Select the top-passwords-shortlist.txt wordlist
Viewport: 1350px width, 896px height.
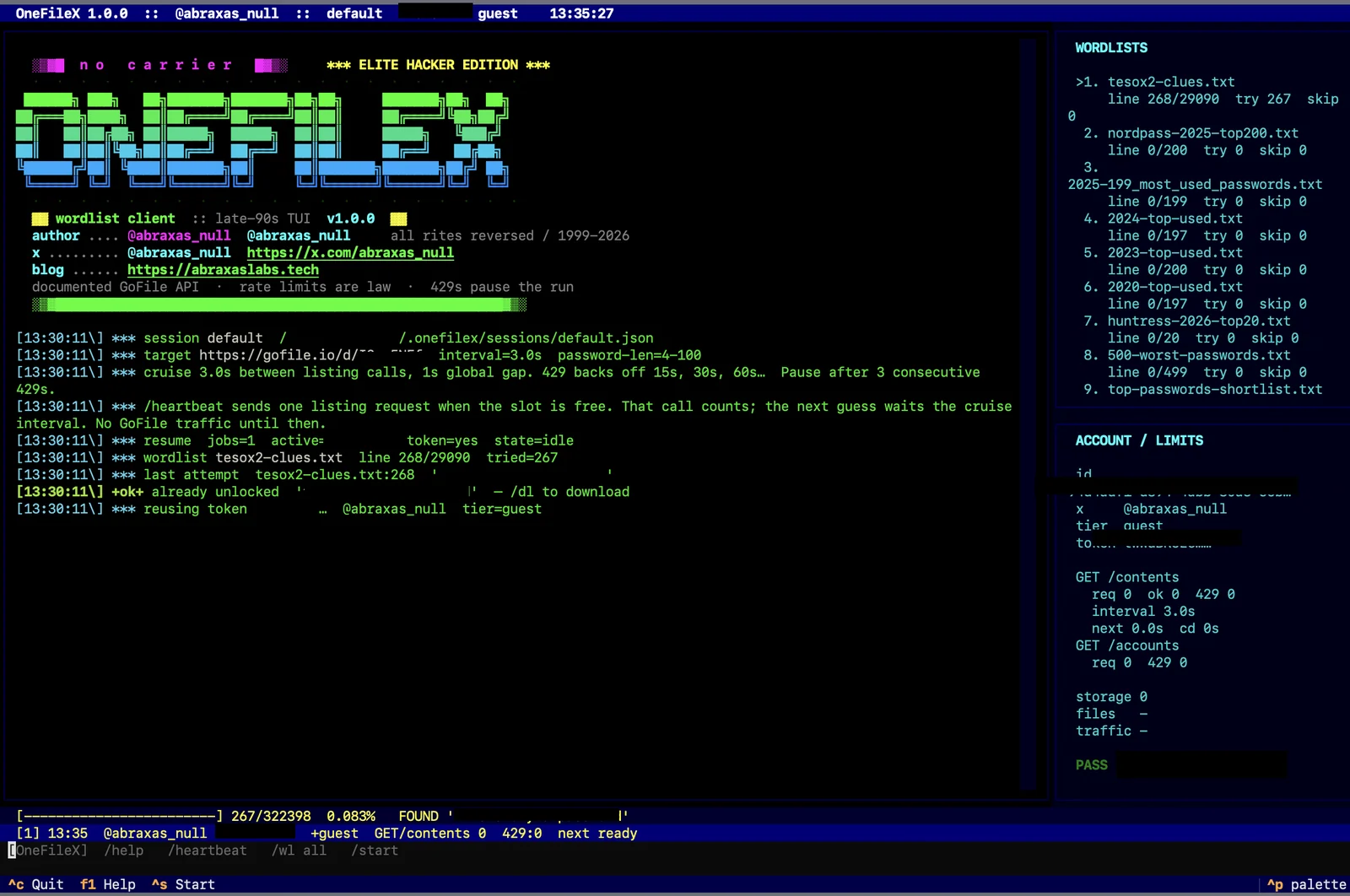coord(1214,390)
